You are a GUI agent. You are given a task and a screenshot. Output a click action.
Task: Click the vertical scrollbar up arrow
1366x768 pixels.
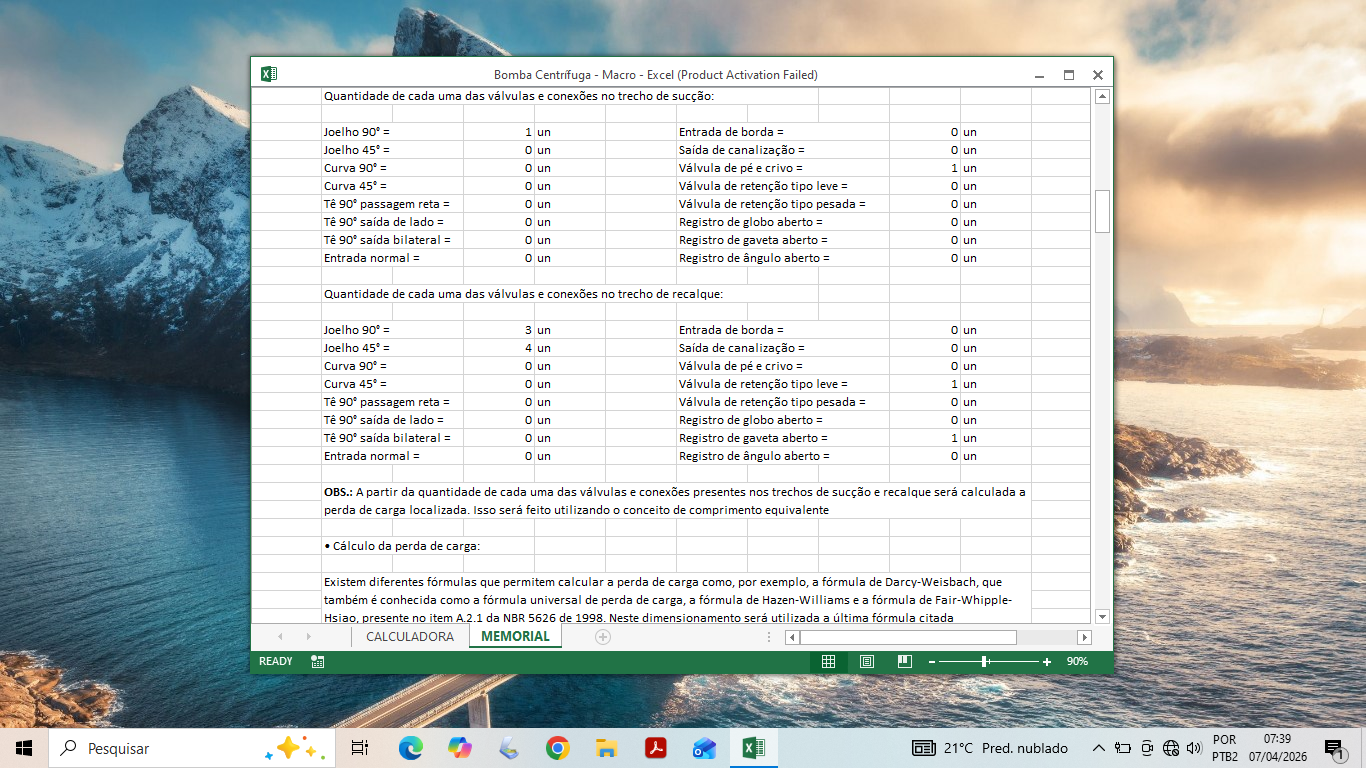tap(1102, 97)
